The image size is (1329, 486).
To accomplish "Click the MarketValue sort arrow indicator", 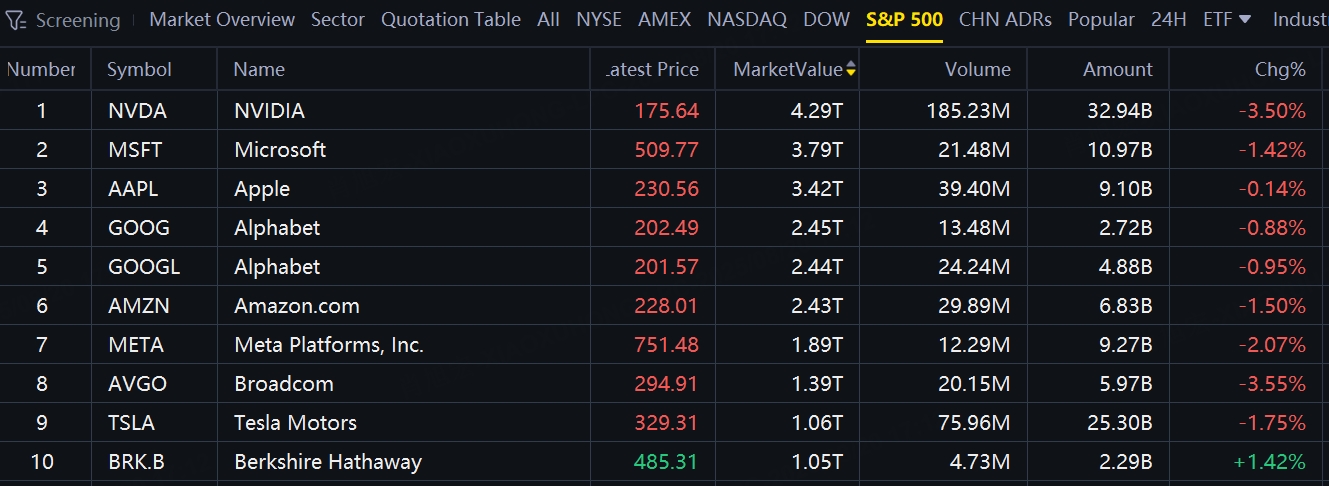I will coord(851,69).
